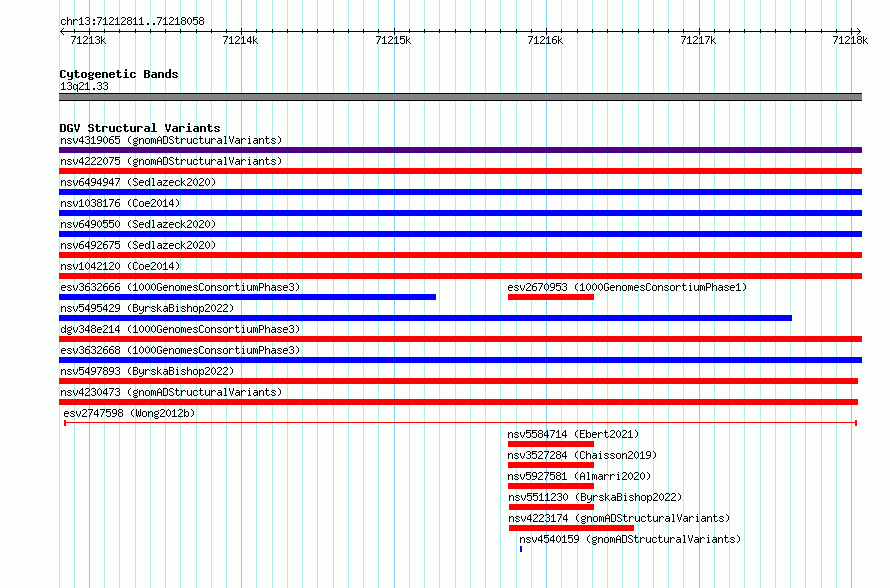
Task: Click the chr13:71212811..71218058 coordinate label
Action: (132, 22)
